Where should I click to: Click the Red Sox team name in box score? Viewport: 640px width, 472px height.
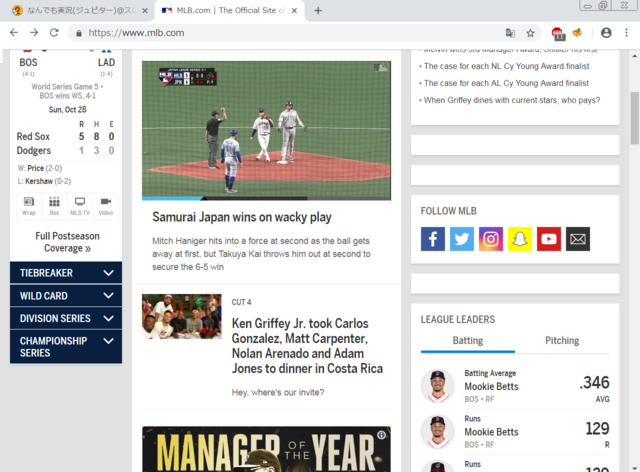point(33,136)
